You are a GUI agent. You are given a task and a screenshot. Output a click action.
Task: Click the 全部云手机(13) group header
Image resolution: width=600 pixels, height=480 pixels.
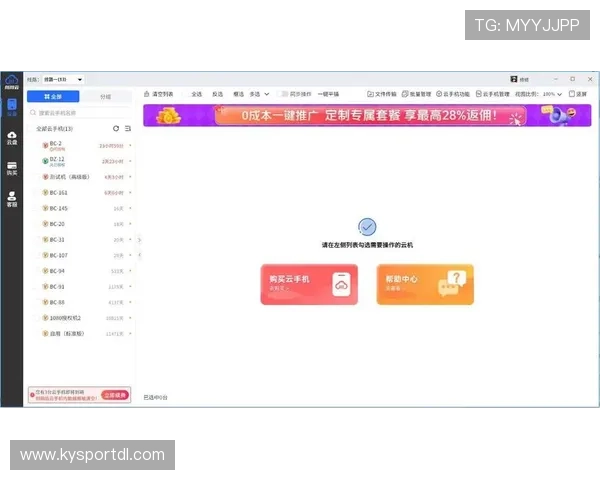[x=54, y=129]
